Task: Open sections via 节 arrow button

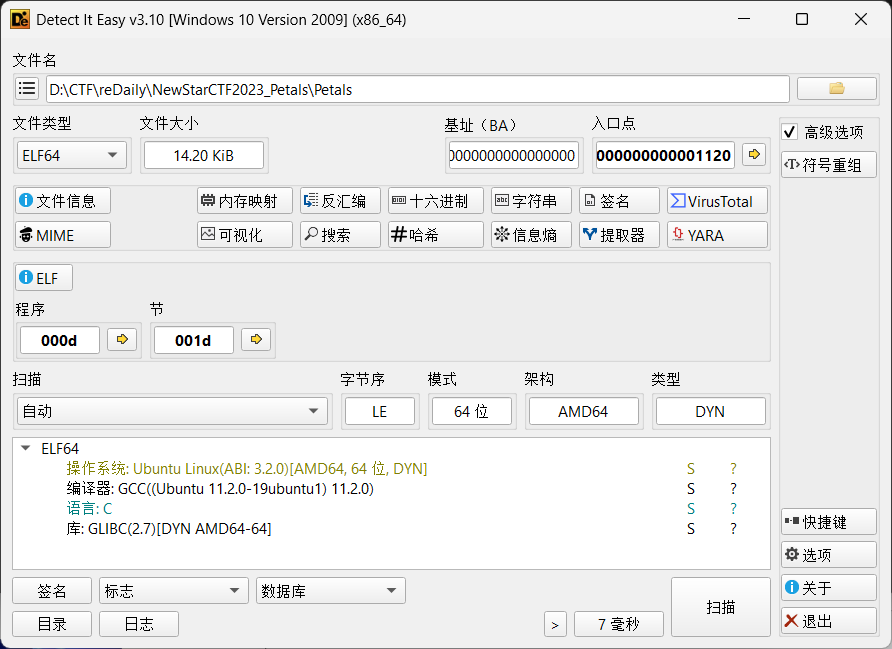Action: [x=257, y=340]
